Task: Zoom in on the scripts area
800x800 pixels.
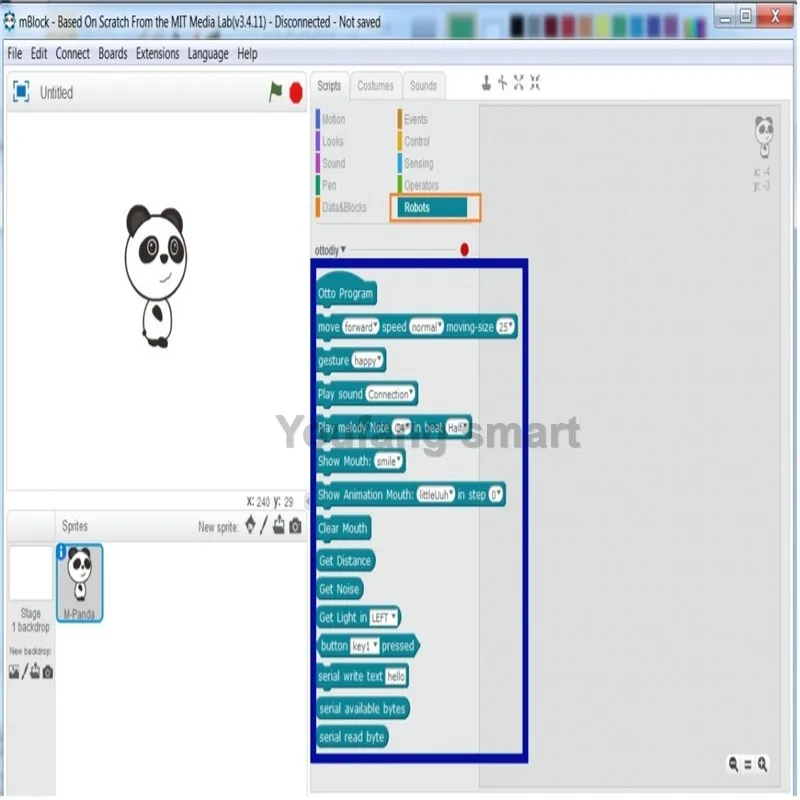Action: 762,764
